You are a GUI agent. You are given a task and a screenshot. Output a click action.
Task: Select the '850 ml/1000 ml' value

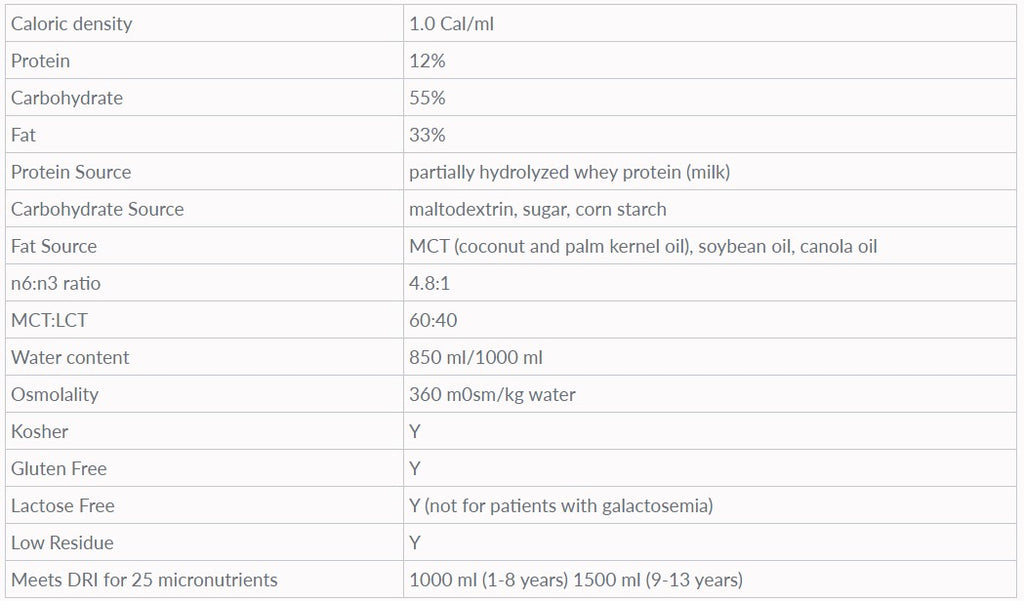[x=476, y=357]
